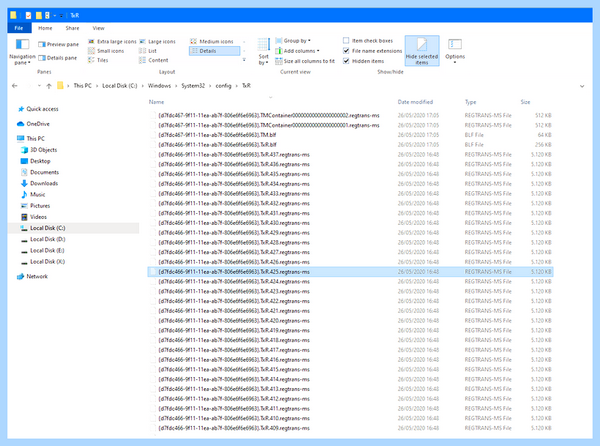Toggle the Details pane
600x446 pixels.
57,58
